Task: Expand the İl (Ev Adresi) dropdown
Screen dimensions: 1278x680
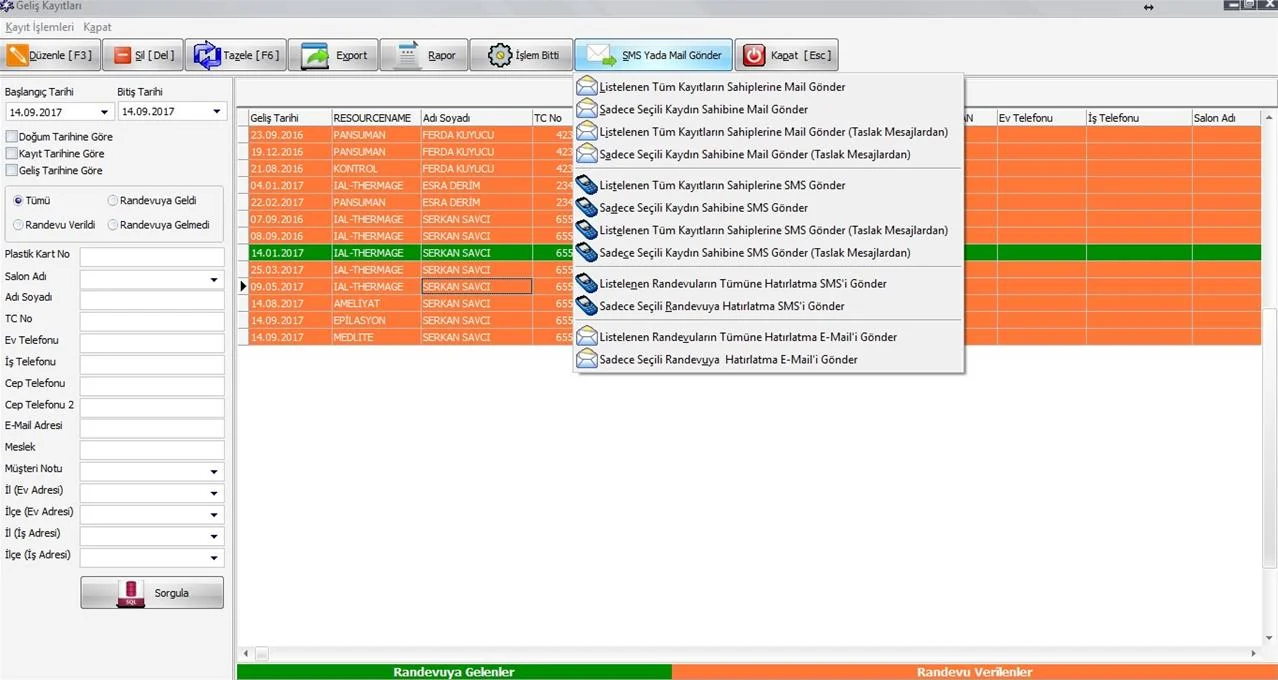Action: pos(214,493)
